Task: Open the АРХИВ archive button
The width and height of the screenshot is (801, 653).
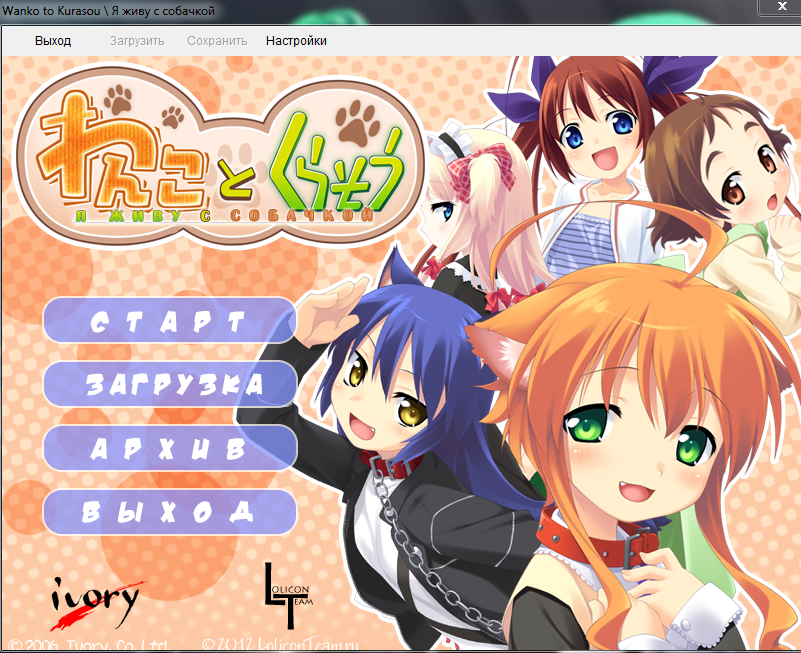Action: coord(170,448)
